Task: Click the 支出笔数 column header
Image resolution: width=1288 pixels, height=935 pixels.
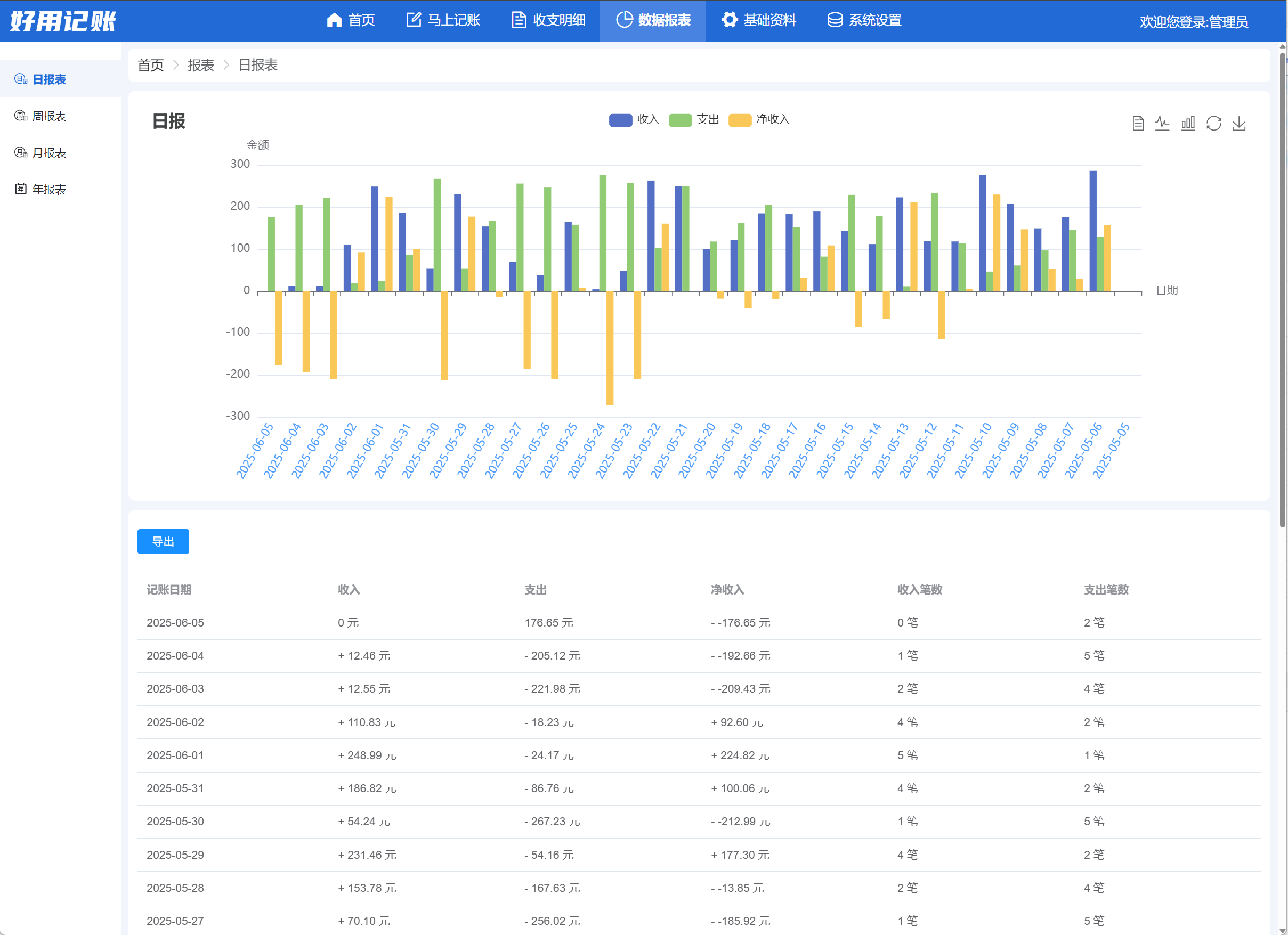Action: coord(1106,590)
